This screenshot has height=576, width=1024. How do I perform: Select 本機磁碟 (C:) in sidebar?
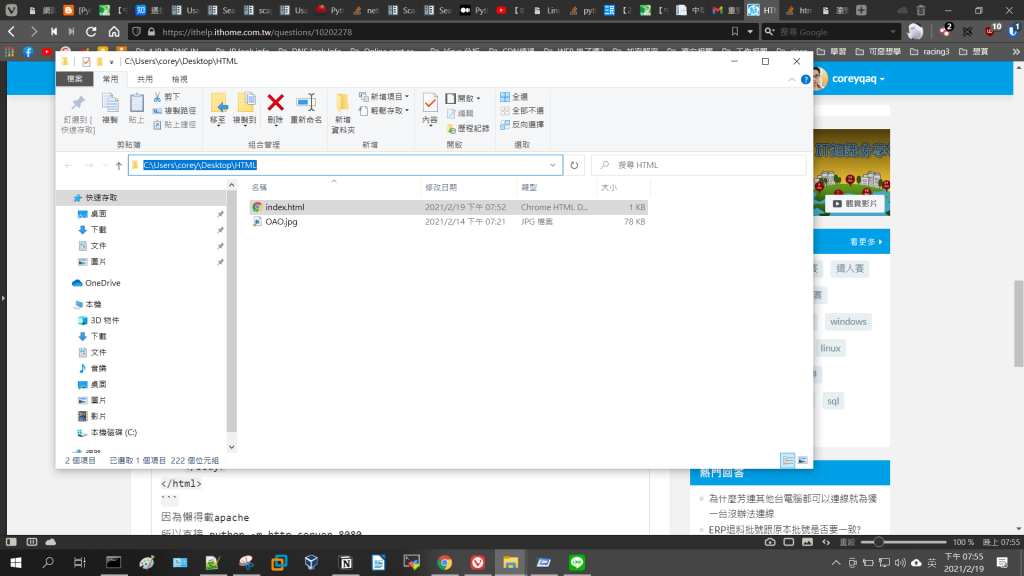(x=106, y=432)
